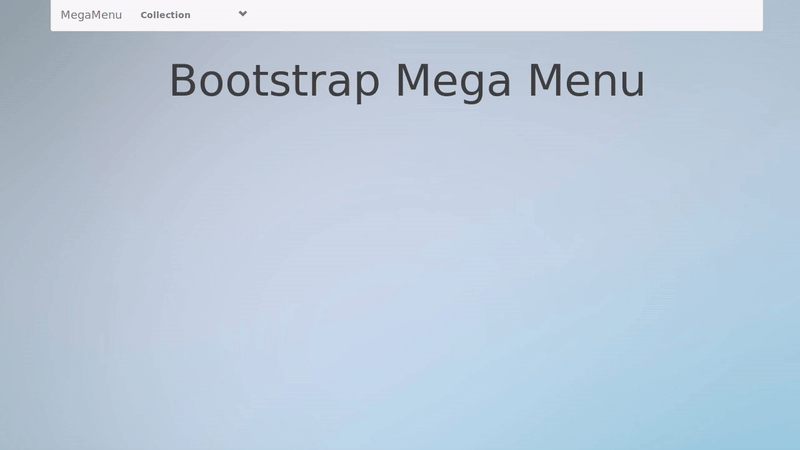This screenshot has height=450, width=800.
Task: Click the word Menu in the page title
Action: 586,81
